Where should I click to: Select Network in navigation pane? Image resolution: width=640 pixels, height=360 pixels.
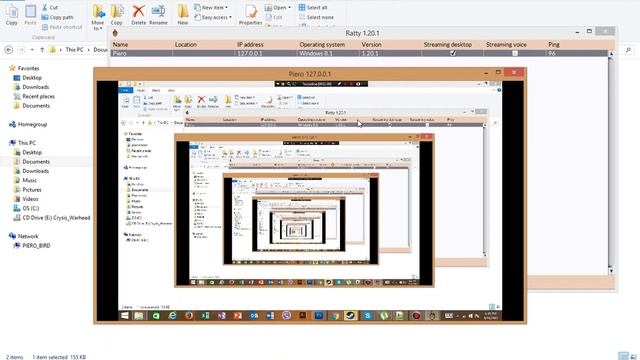pos(24,236)
